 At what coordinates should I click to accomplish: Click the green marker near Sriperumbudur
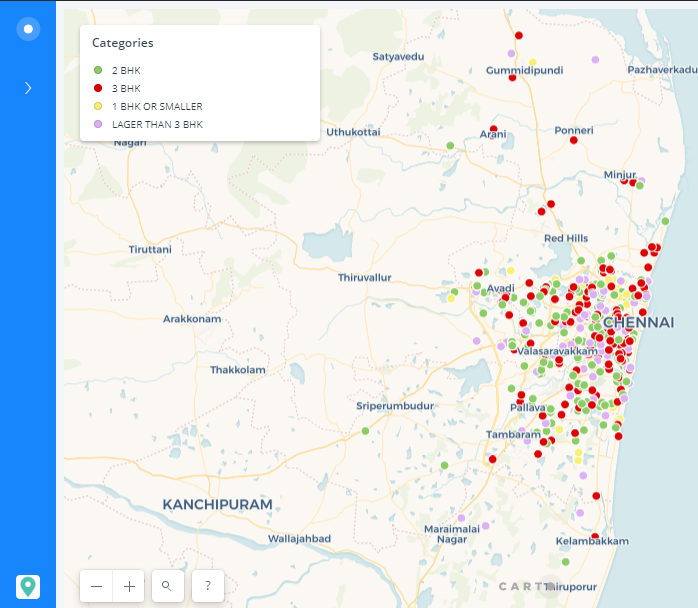tap(365, 431)
